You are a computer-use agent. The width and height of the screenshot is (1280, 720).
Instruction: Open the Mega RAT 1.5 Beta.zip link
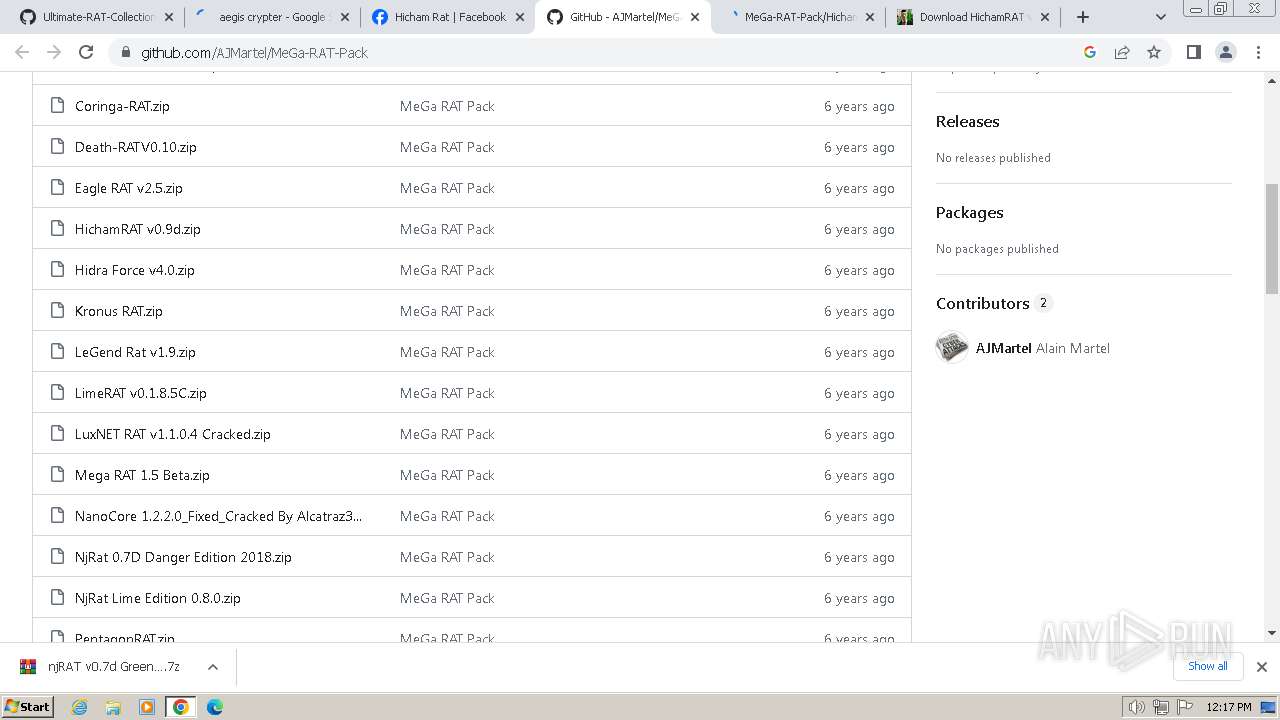[142, 475]
